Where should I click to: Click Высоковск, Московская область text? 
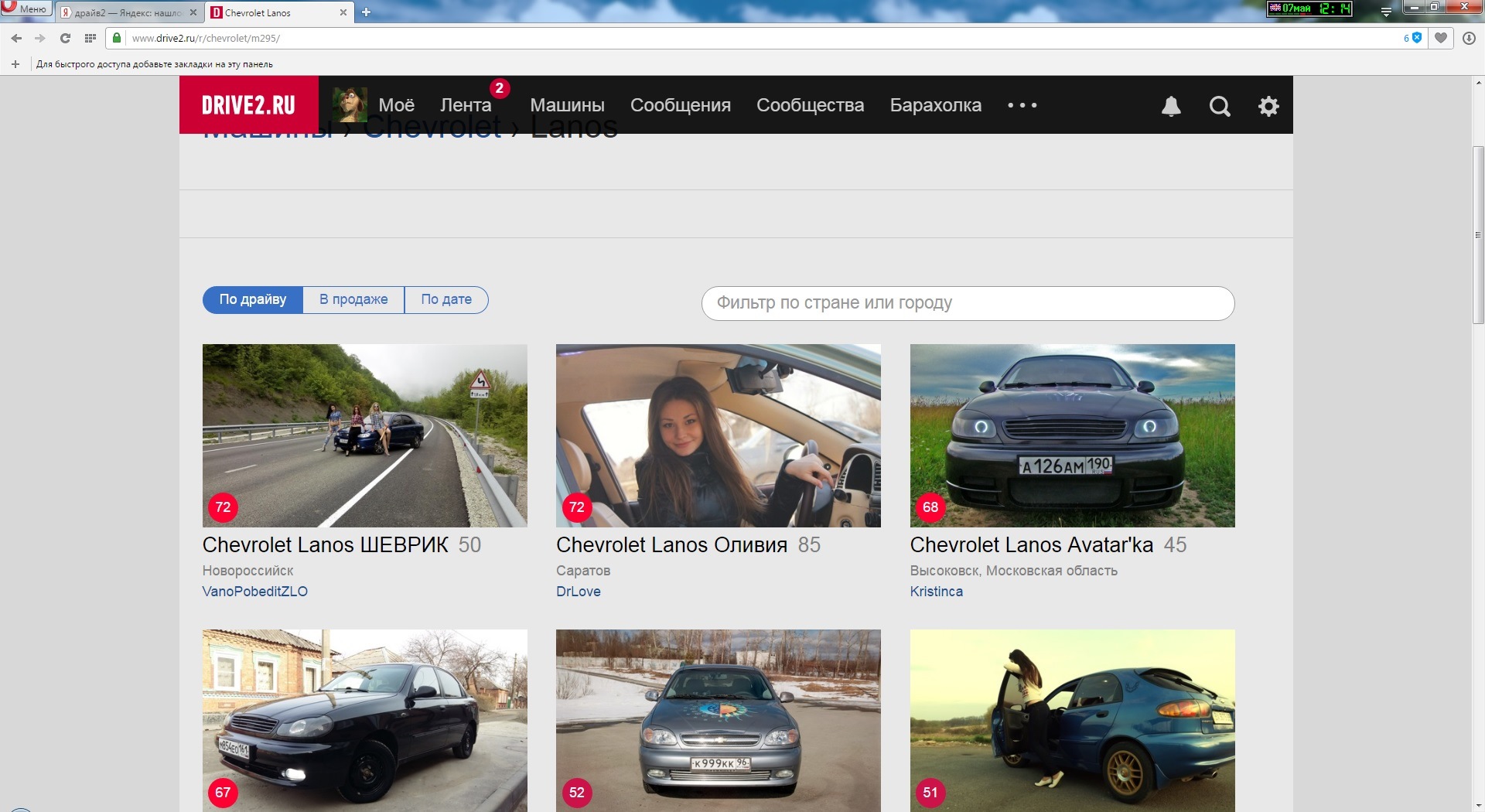1014,571
